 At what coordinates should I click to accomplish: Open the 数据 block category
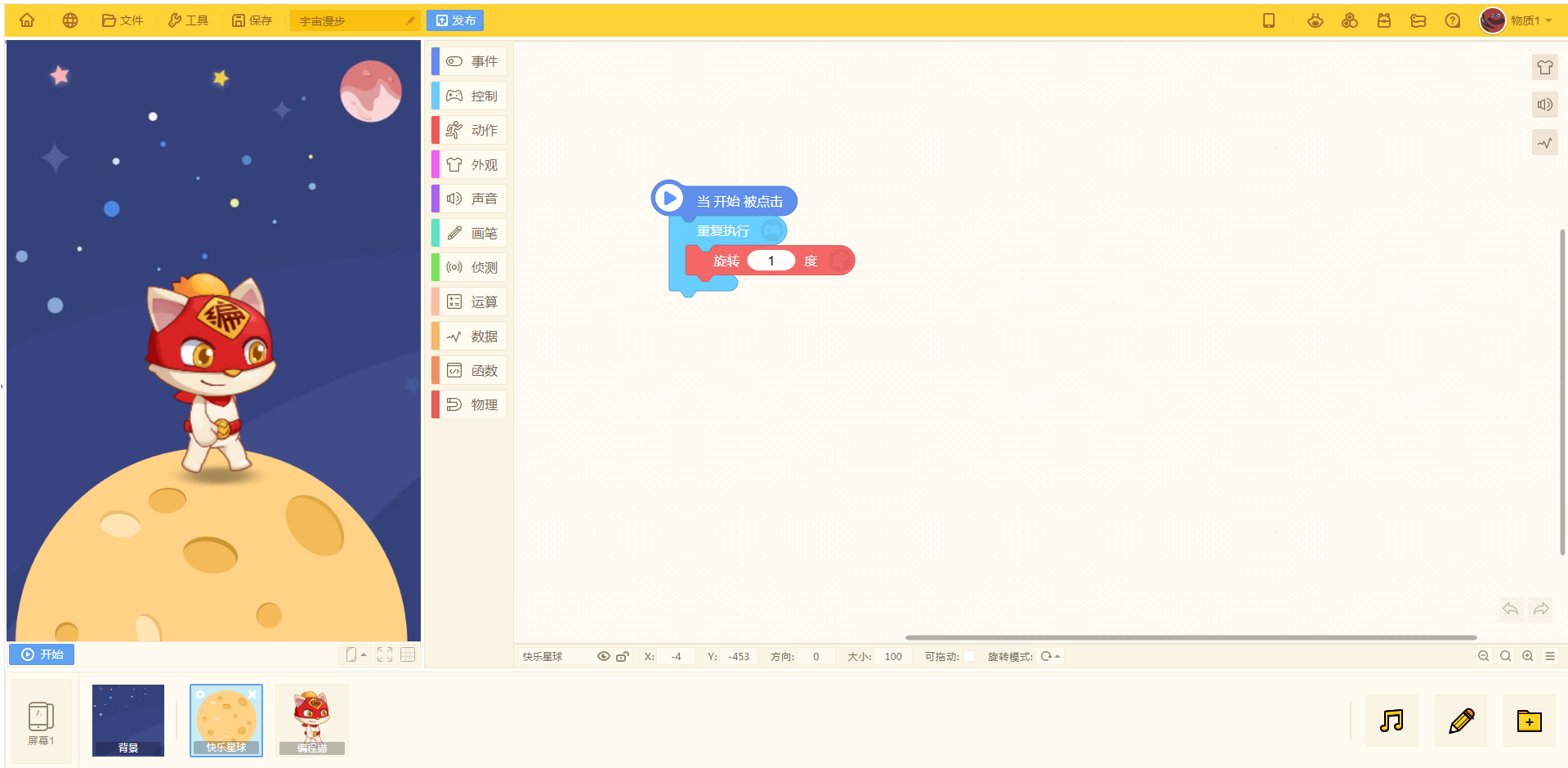point(469,336)
